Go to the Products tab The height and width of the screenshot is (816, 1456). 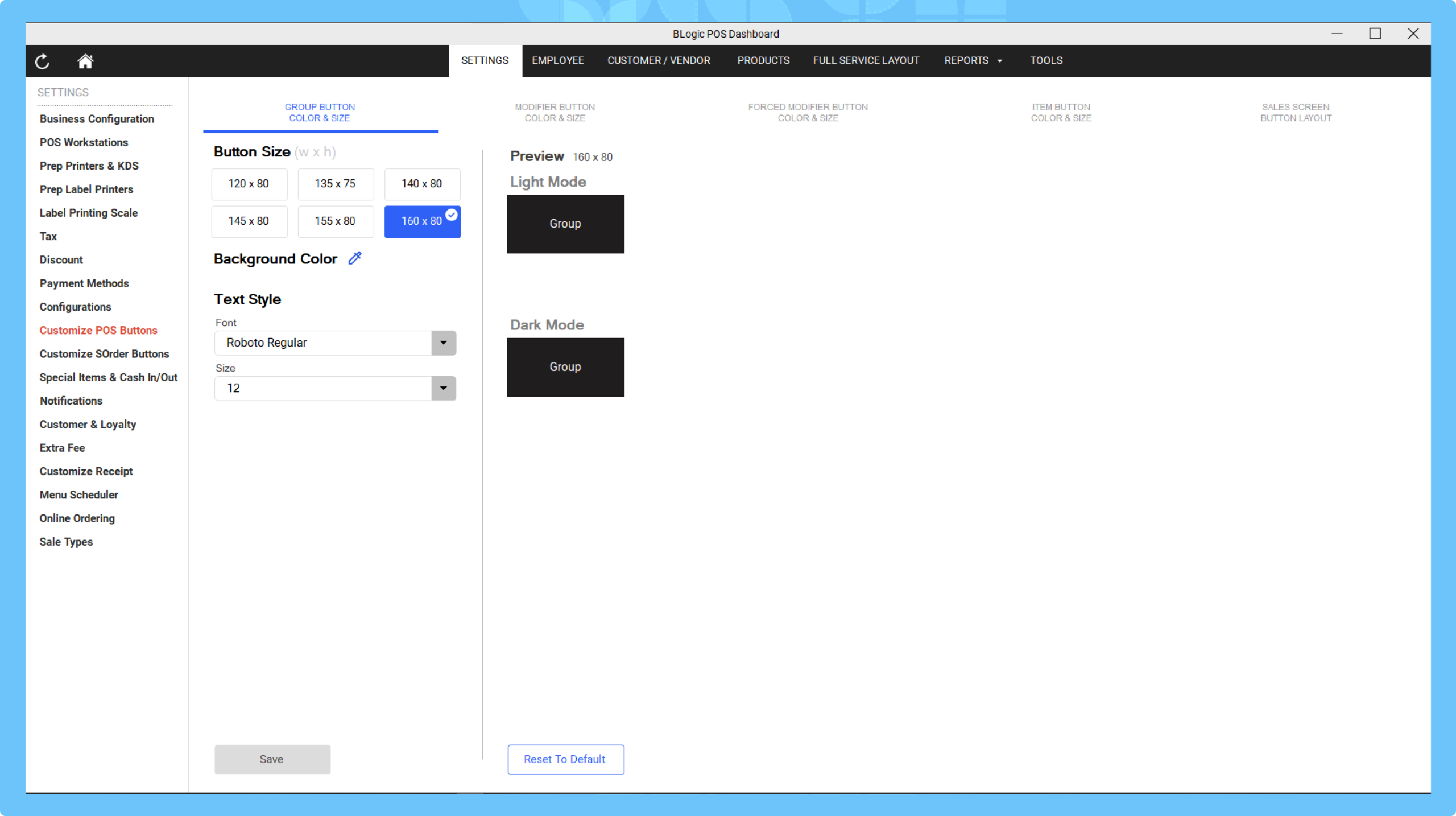pyautogui.click(x=763, y=61)
